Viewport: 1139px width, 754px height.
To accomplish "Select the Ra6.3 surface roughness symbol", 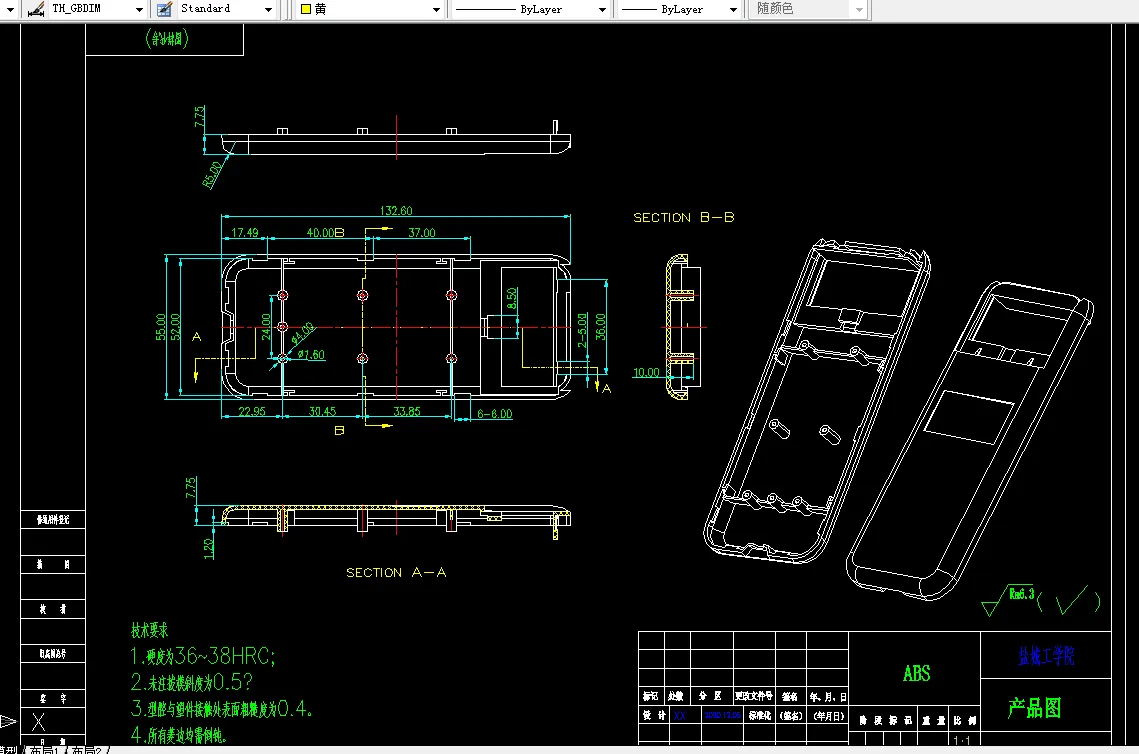I will click(1008, 600).
